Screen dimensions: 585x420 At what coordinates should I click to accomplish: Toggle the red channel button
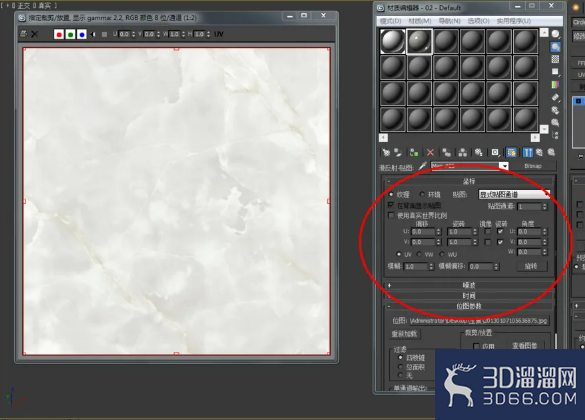click(59, 34)
